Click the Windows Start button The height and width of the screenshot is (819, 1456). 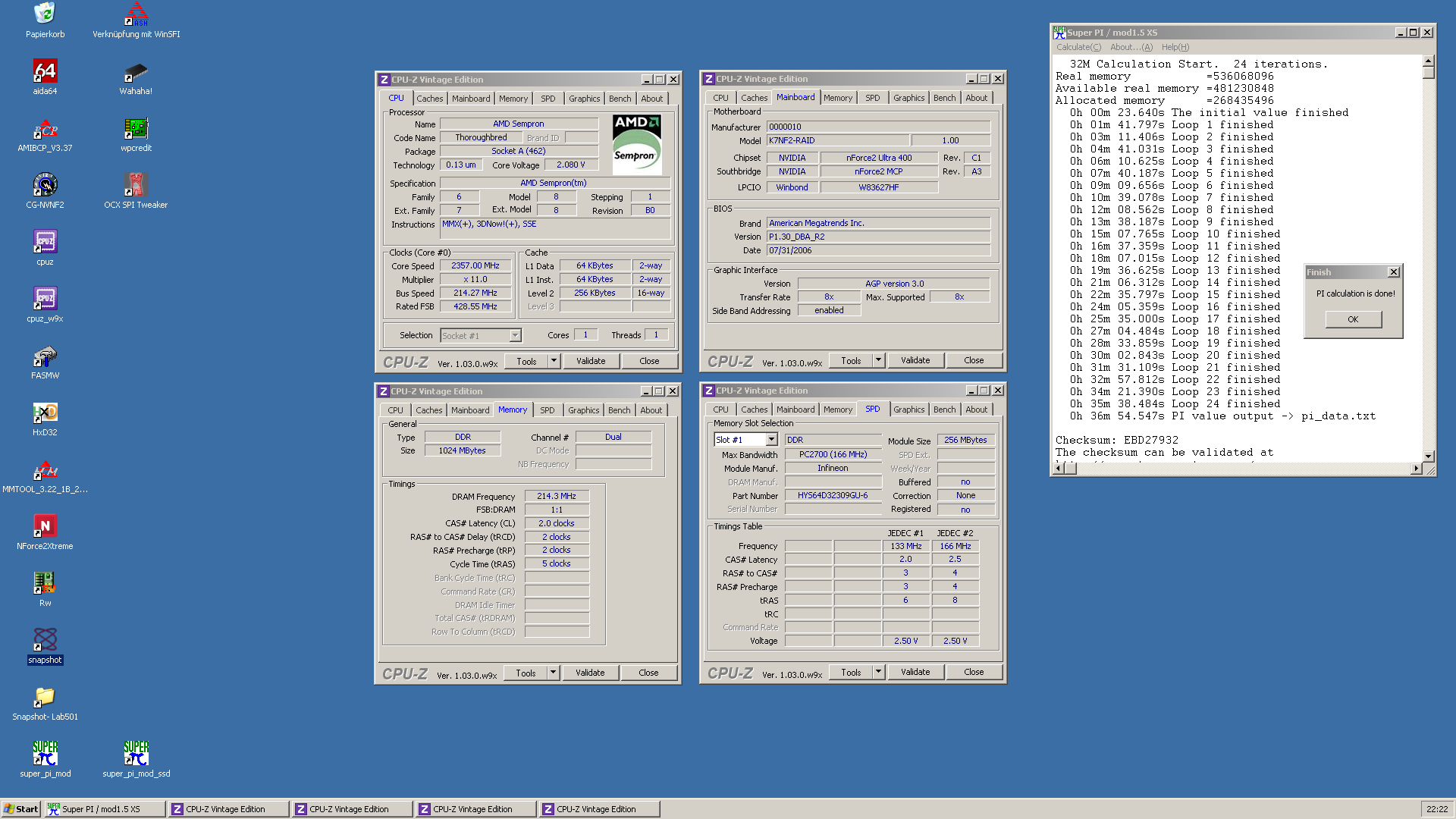(21, 809)
